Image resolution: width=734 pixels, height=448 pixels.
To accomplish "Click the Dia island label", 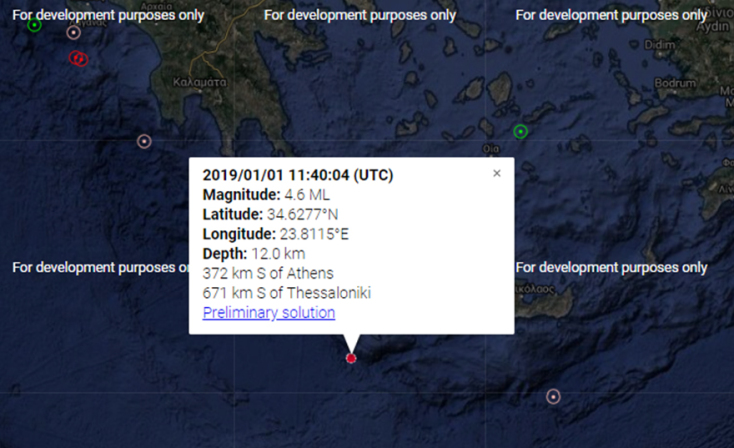I will 491,149.
